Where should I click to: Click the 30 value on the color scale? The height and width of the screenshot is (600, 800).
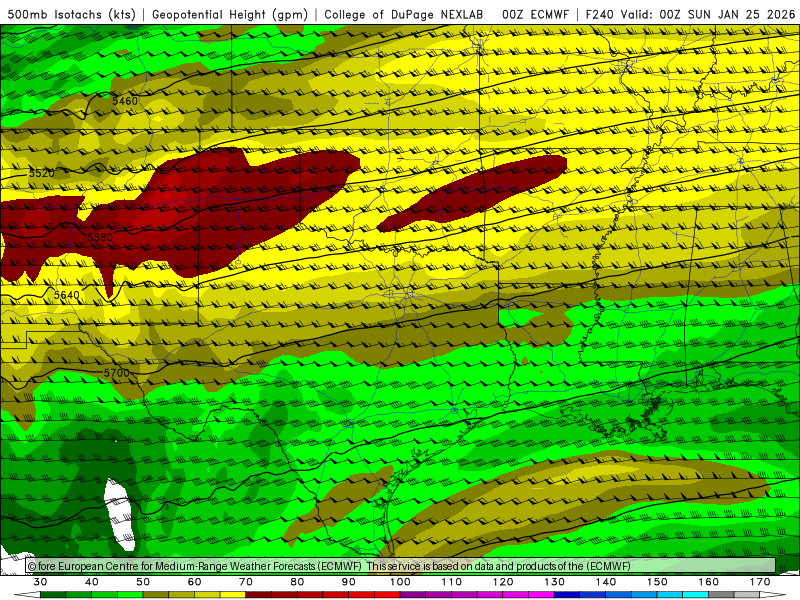(x=40, y=582)
